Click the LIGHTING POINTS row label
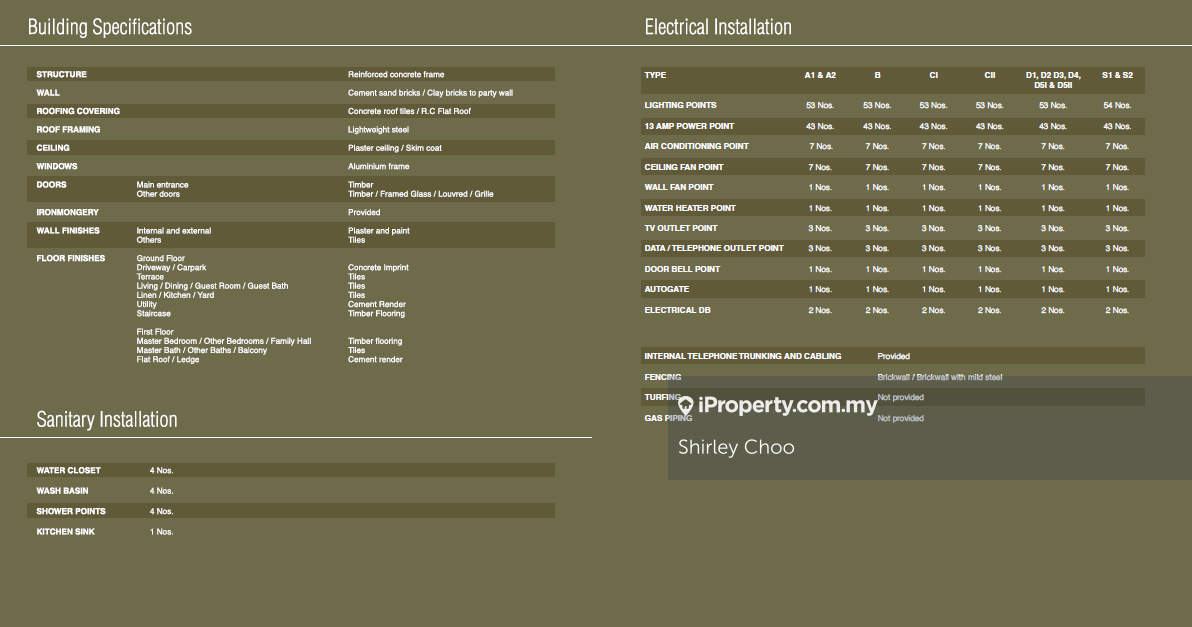Image resolution: width=1192 pixels, height=627 pixels. pyautogui.click(x=681, y=105)
